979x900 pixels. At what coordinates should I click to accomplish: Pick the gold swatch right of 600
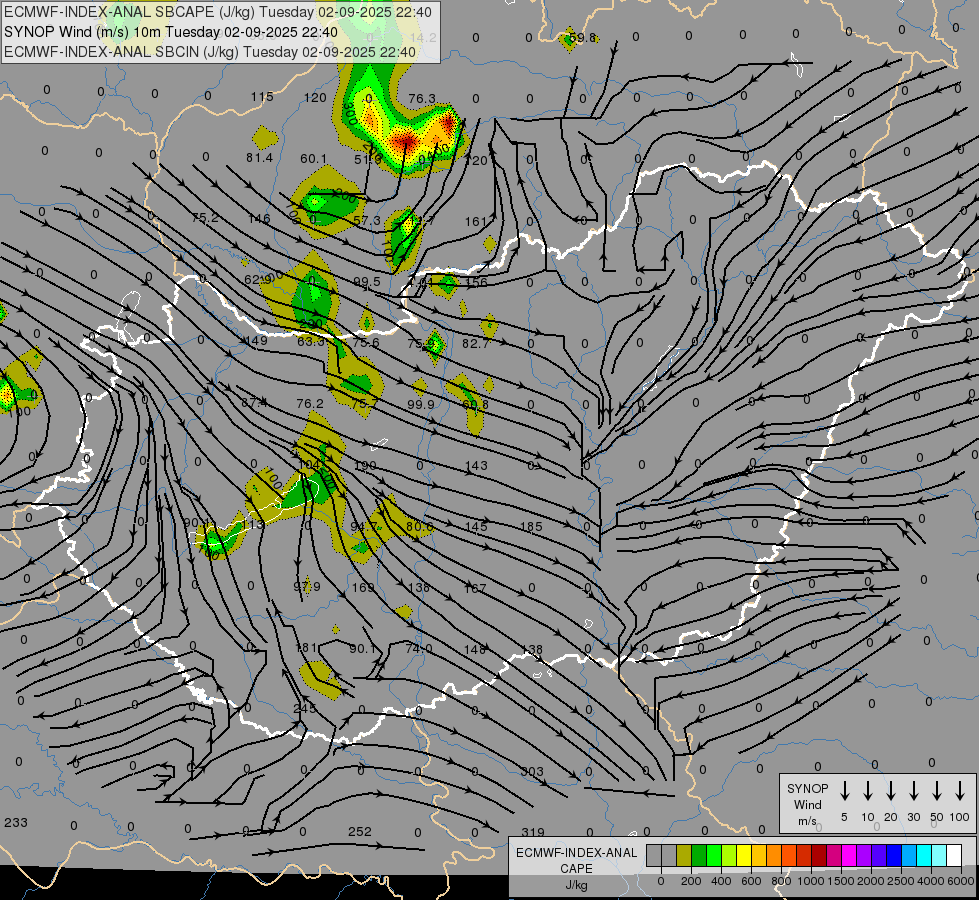click(759, 855)
